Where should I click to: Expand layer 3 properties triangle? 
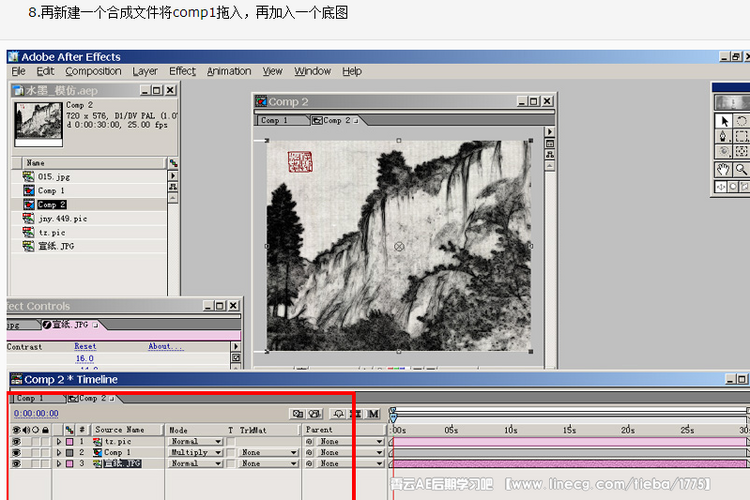pos(59,463)
